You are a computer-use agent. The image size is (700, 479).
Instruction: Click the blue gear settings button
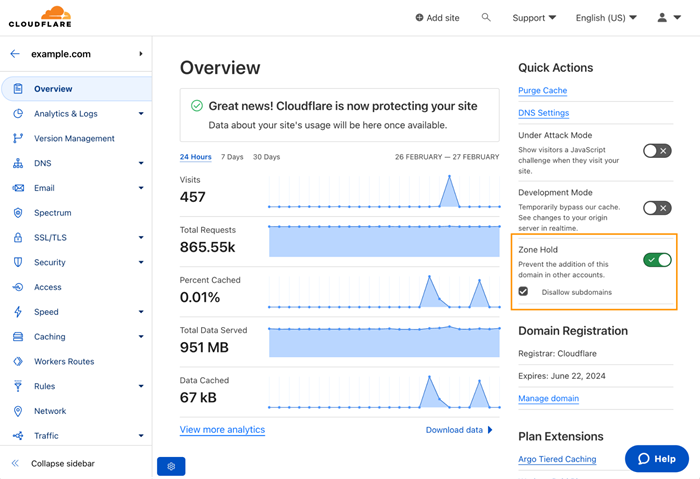click(x=171, y=466)
